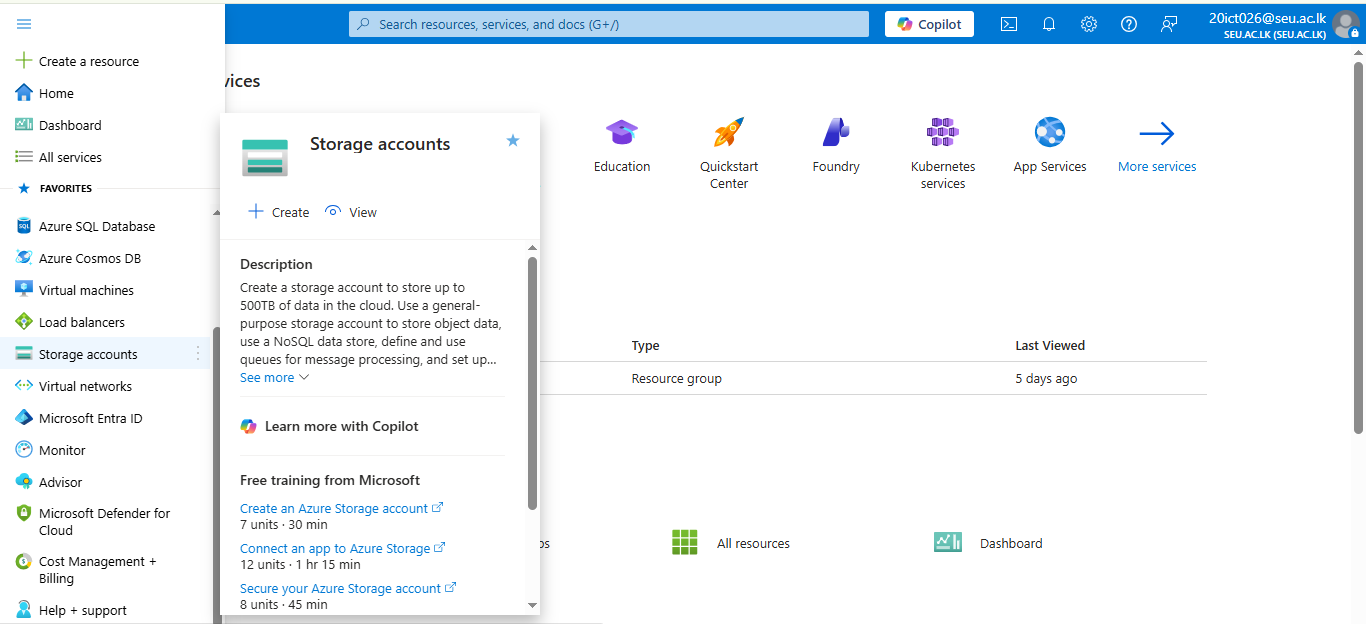This screenshot has height=624, width=1366.
Task: Click the Azure Cosmos DB icon
Action: tap(24, 258)
